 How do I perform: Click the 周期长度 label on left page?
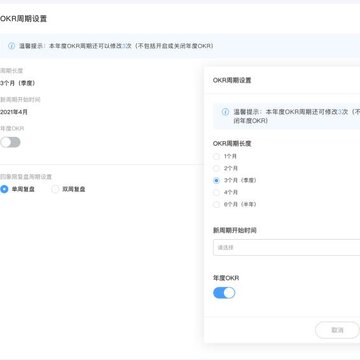tap(11, 71)
